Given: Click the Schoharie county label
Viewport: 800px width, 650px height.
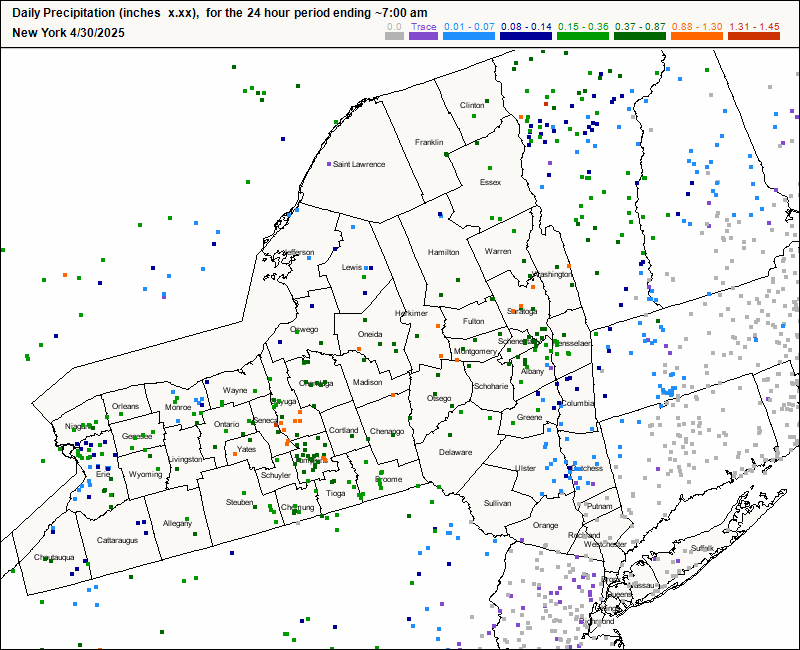Looking at the screenshot, I should [491, 386].
